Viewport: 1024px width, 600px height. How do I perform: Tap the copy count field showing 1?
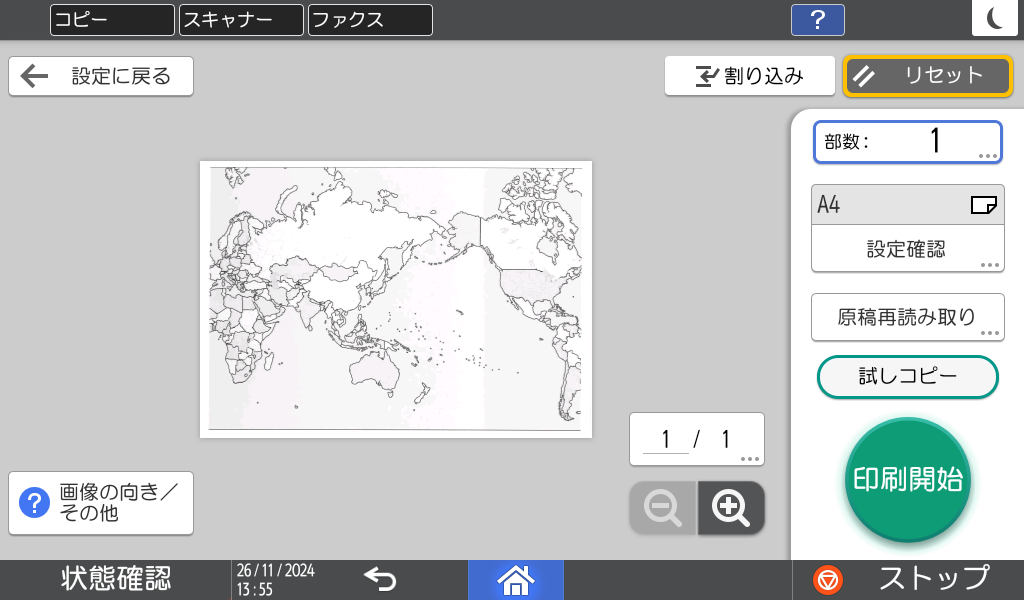pos(908,141)
